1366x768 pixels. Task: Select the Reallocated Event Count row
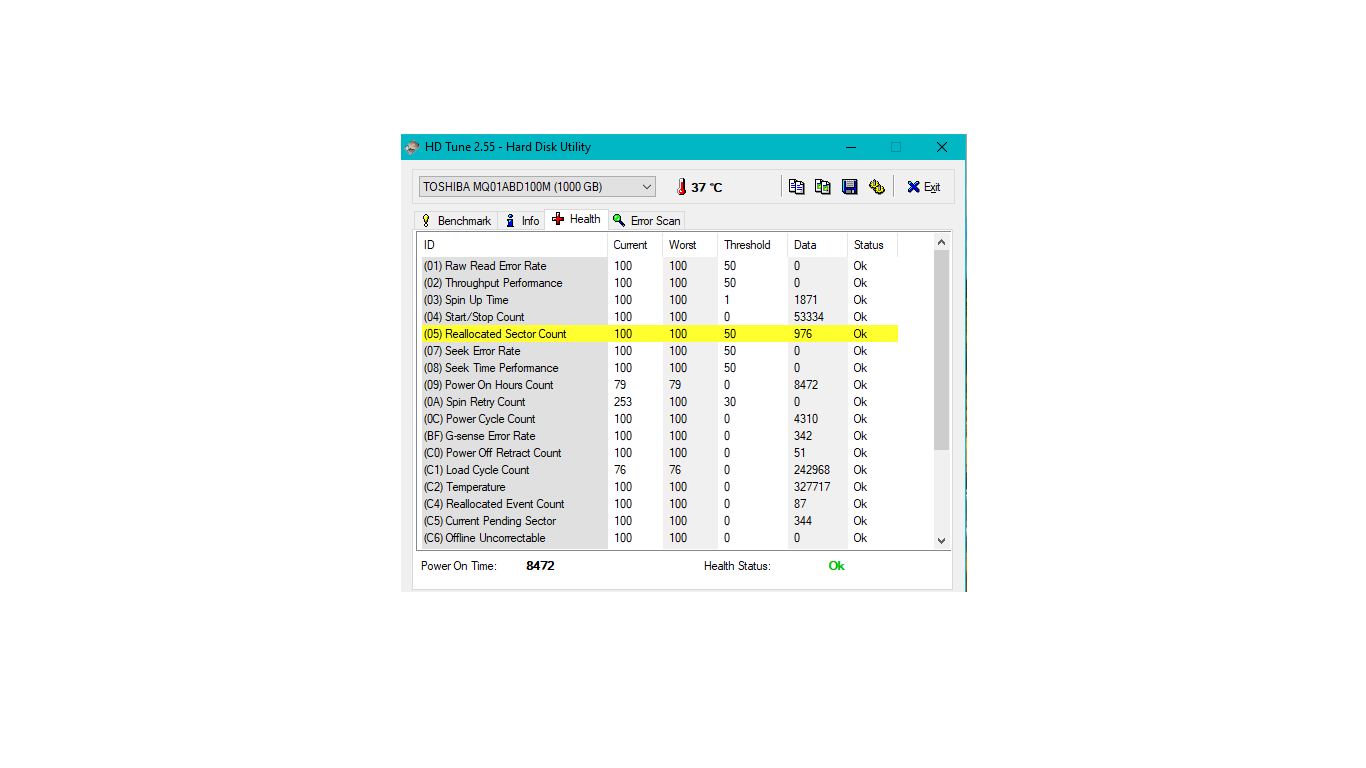pyautogui.click(x=658, y=504)
